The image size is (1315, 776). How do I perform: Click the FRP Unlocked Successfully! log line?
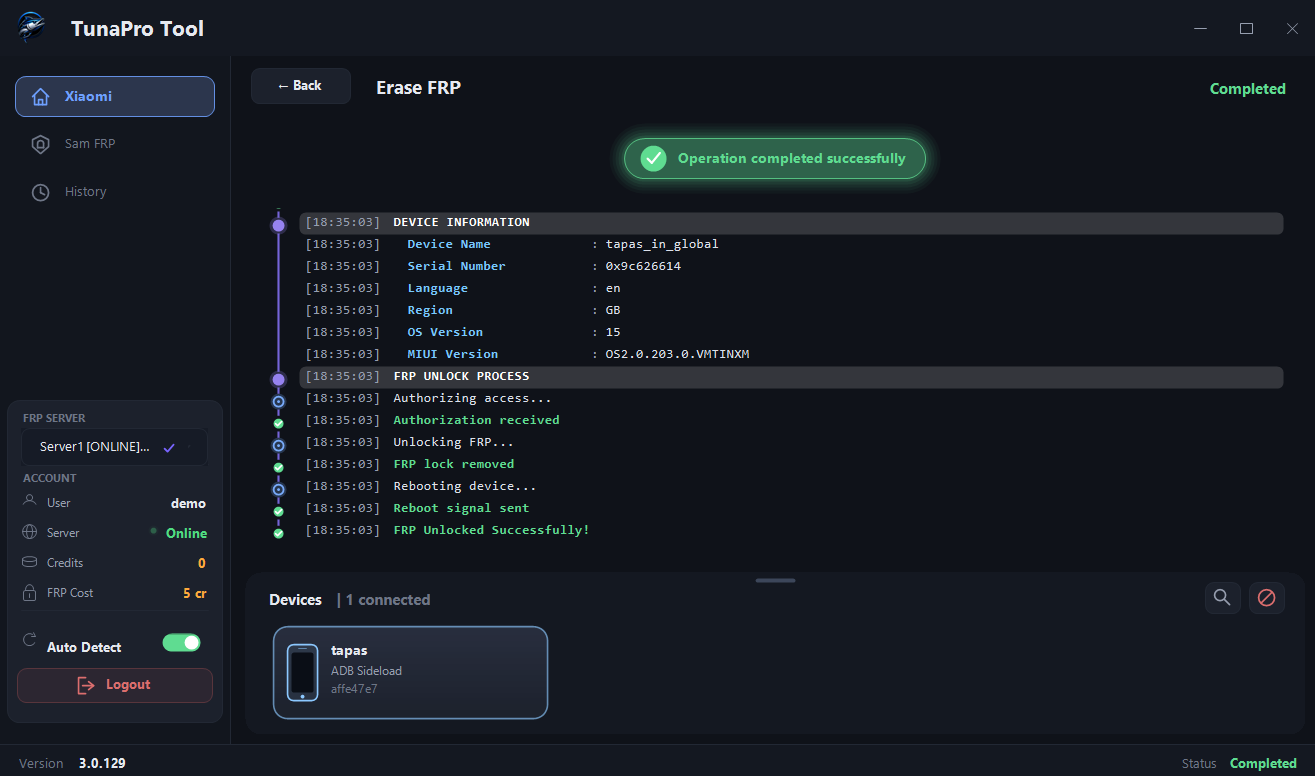pyautogui.click(x=491, y=530)
